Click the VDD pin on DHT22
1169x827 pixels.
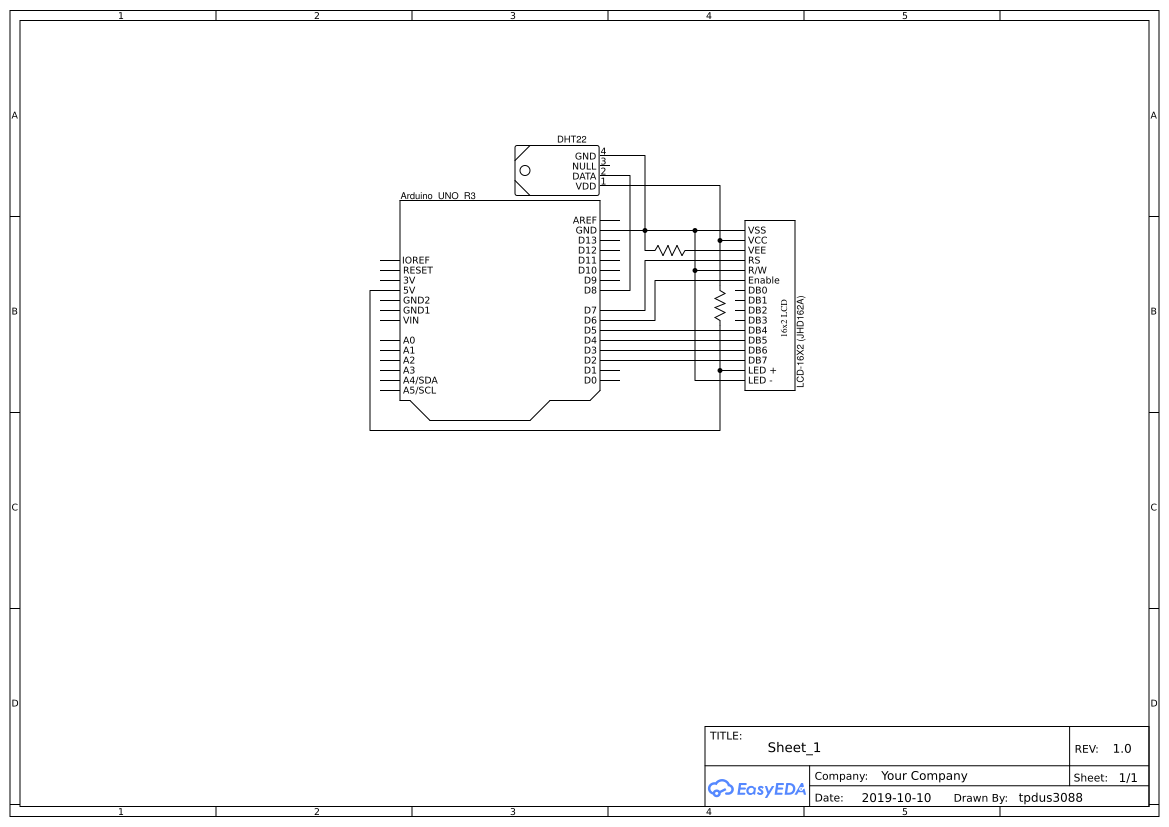click(x=585, y=186)
